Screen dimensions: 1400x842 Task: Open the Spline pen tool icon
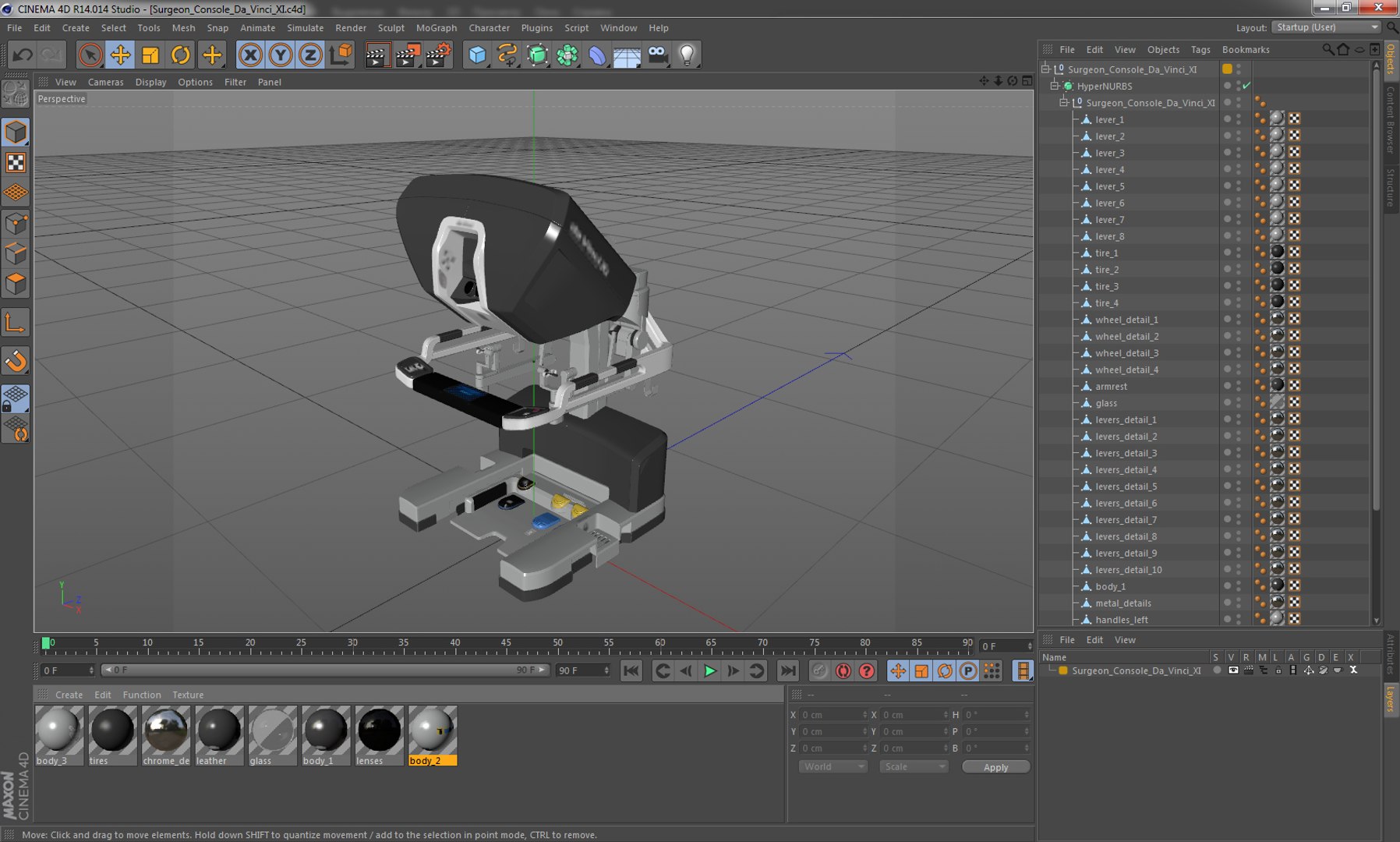click(507, 55)
